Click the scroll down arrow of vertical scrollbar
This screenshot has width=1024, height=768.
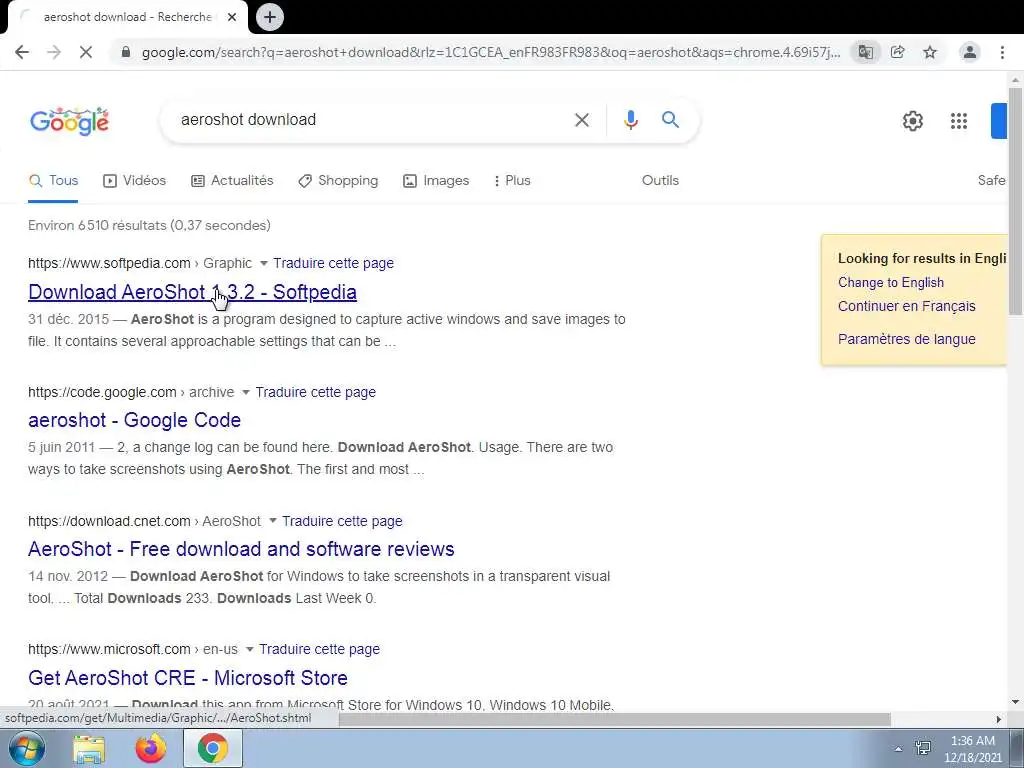pyautogui.click(x=1015, y=702)
